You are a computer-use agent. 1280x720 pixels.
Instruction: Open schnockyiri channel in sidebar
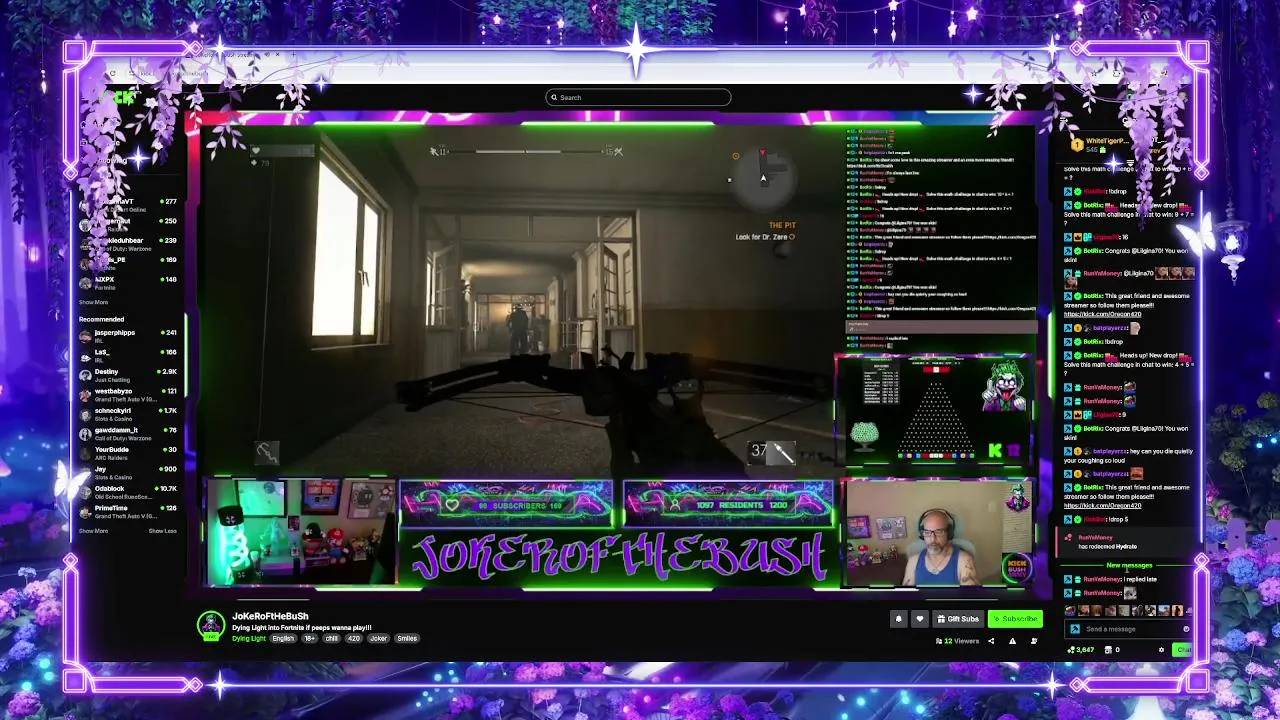tap(128, 414)
